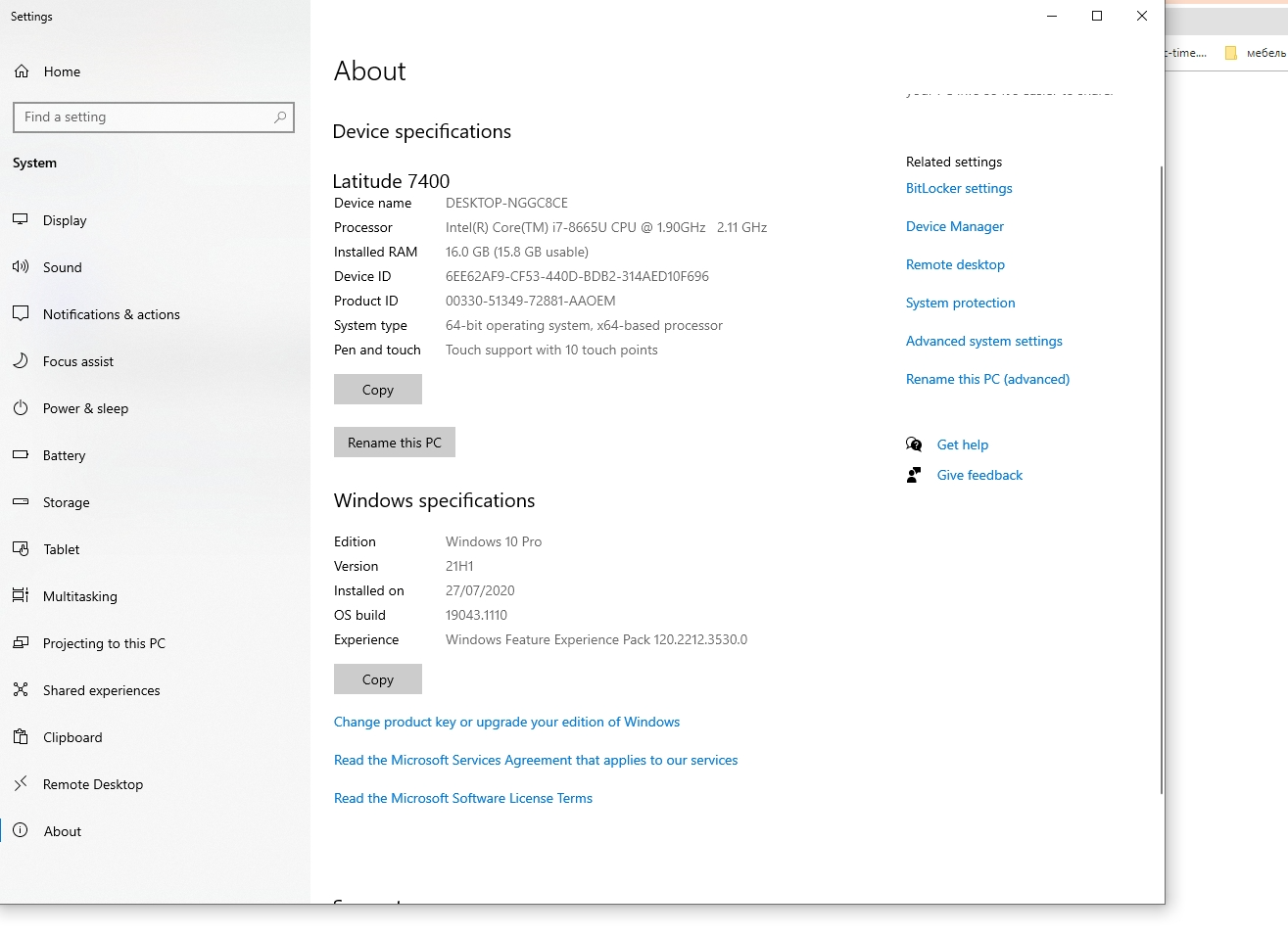Click Give feedback link text
The image size is (1288, 936).
click(979, 475)
